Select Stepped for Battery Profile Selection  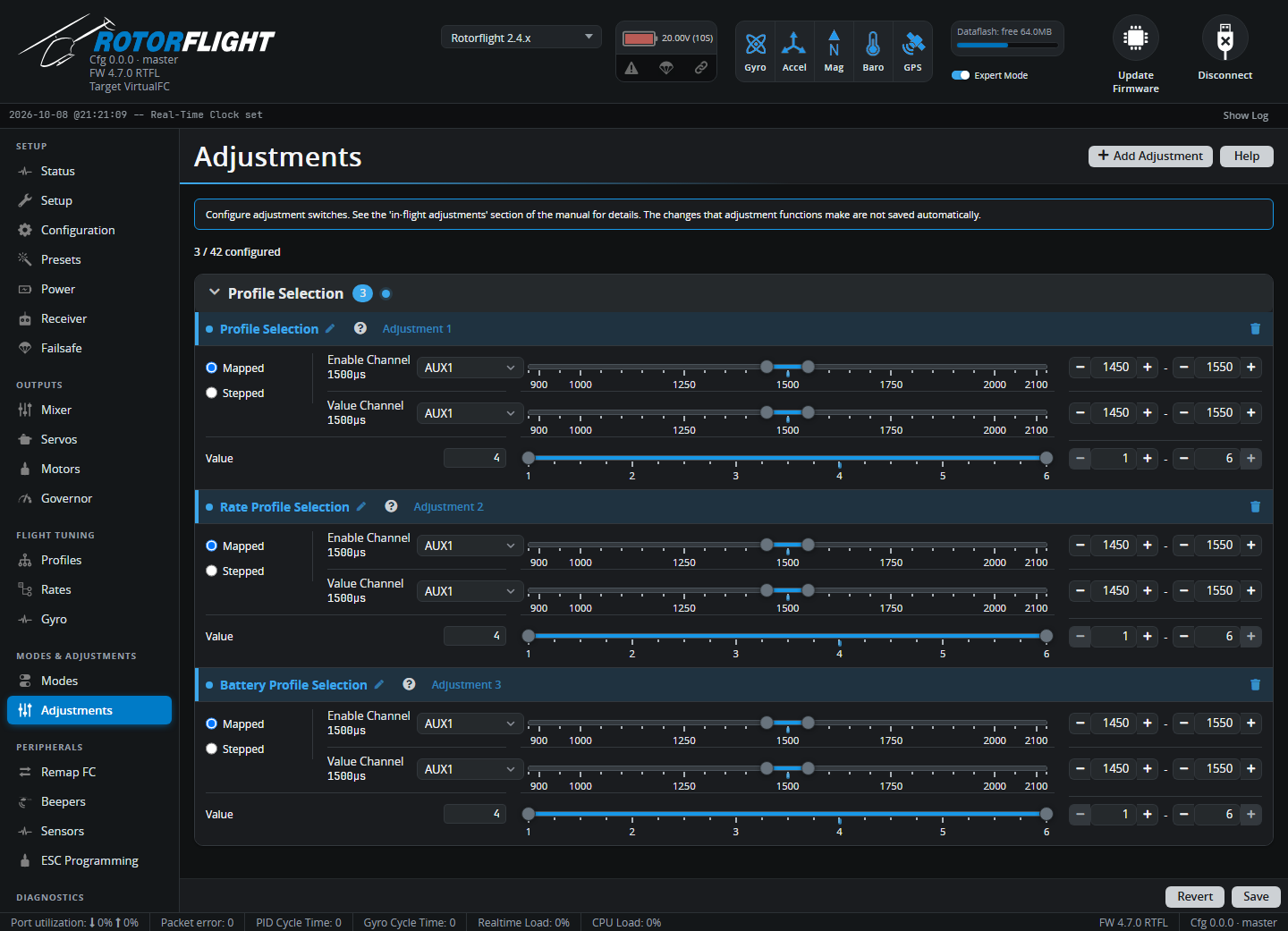point(212,749)
